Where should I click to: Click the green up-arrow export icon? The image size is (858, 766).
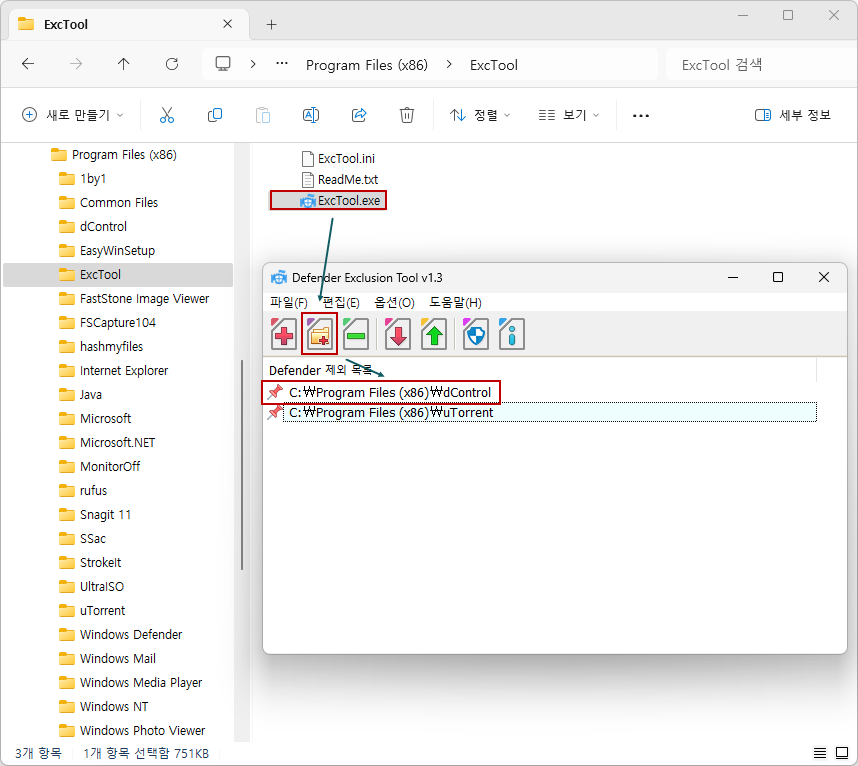coord(434,334)
